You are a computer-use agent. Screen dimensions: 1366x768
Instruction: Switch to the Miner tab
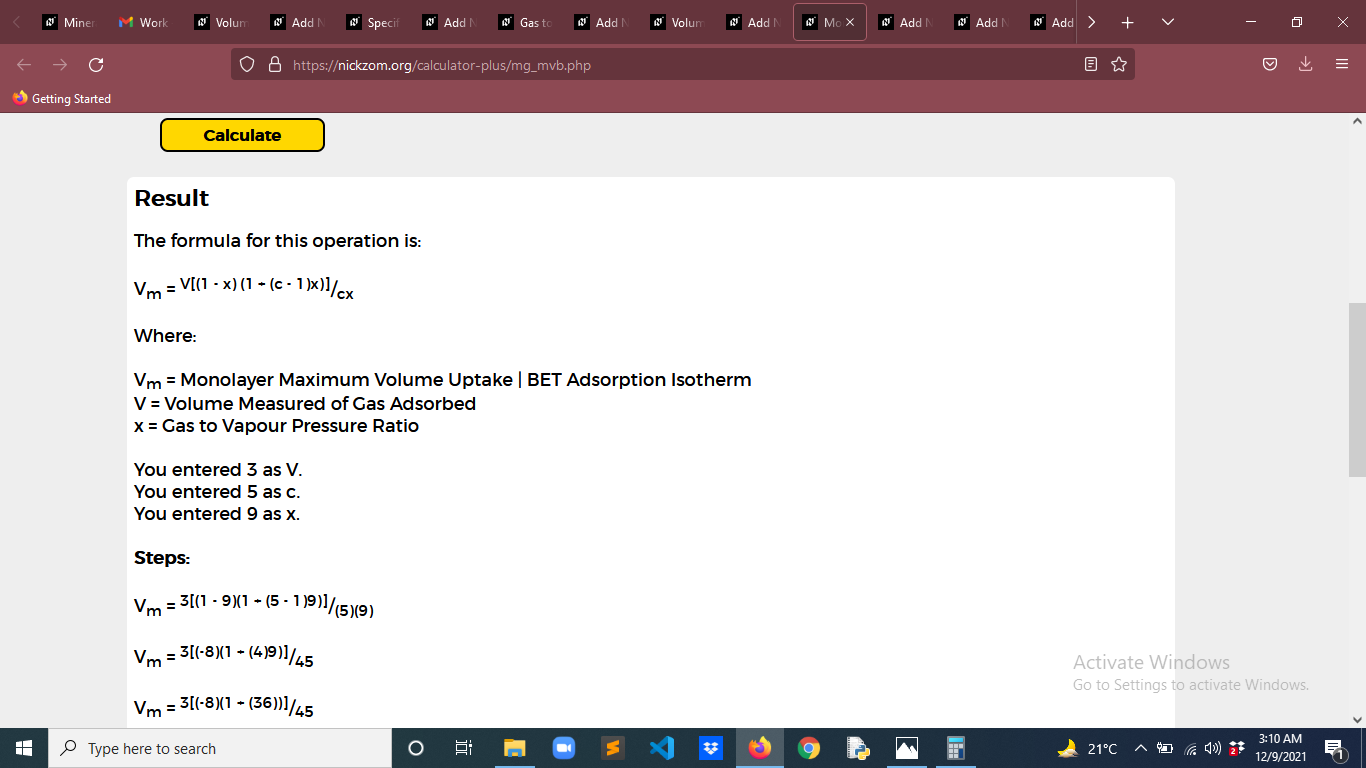(69, 22)
